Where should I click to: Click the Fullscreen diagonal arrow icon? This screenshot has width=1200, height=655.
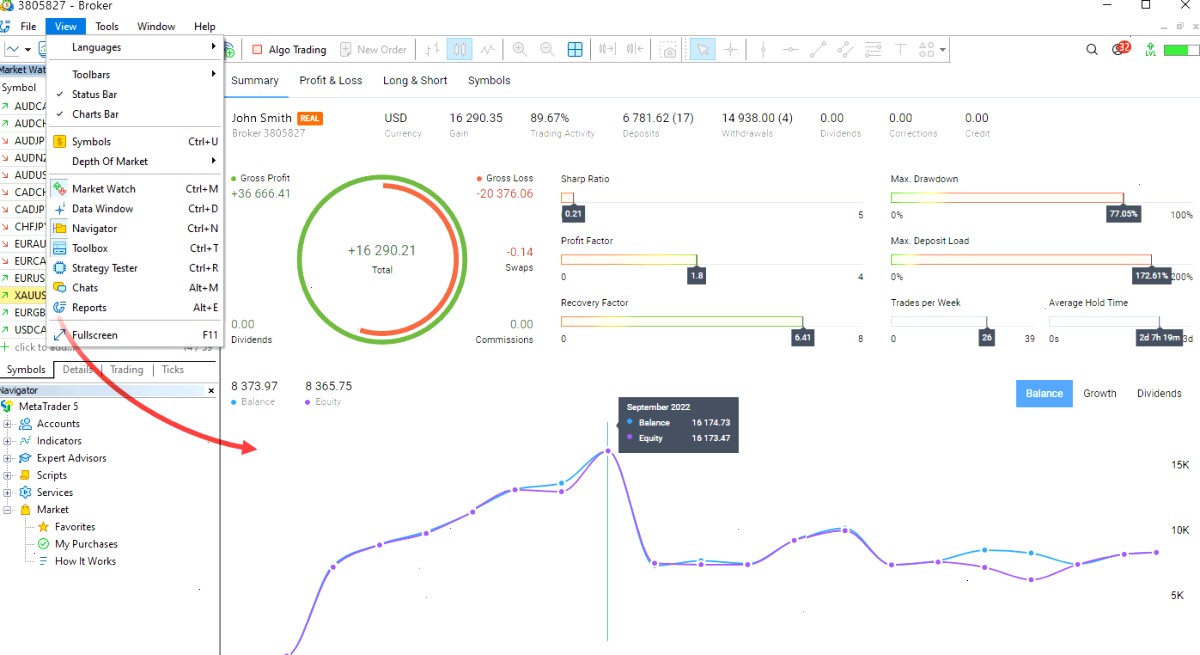(x=60, y=335)
